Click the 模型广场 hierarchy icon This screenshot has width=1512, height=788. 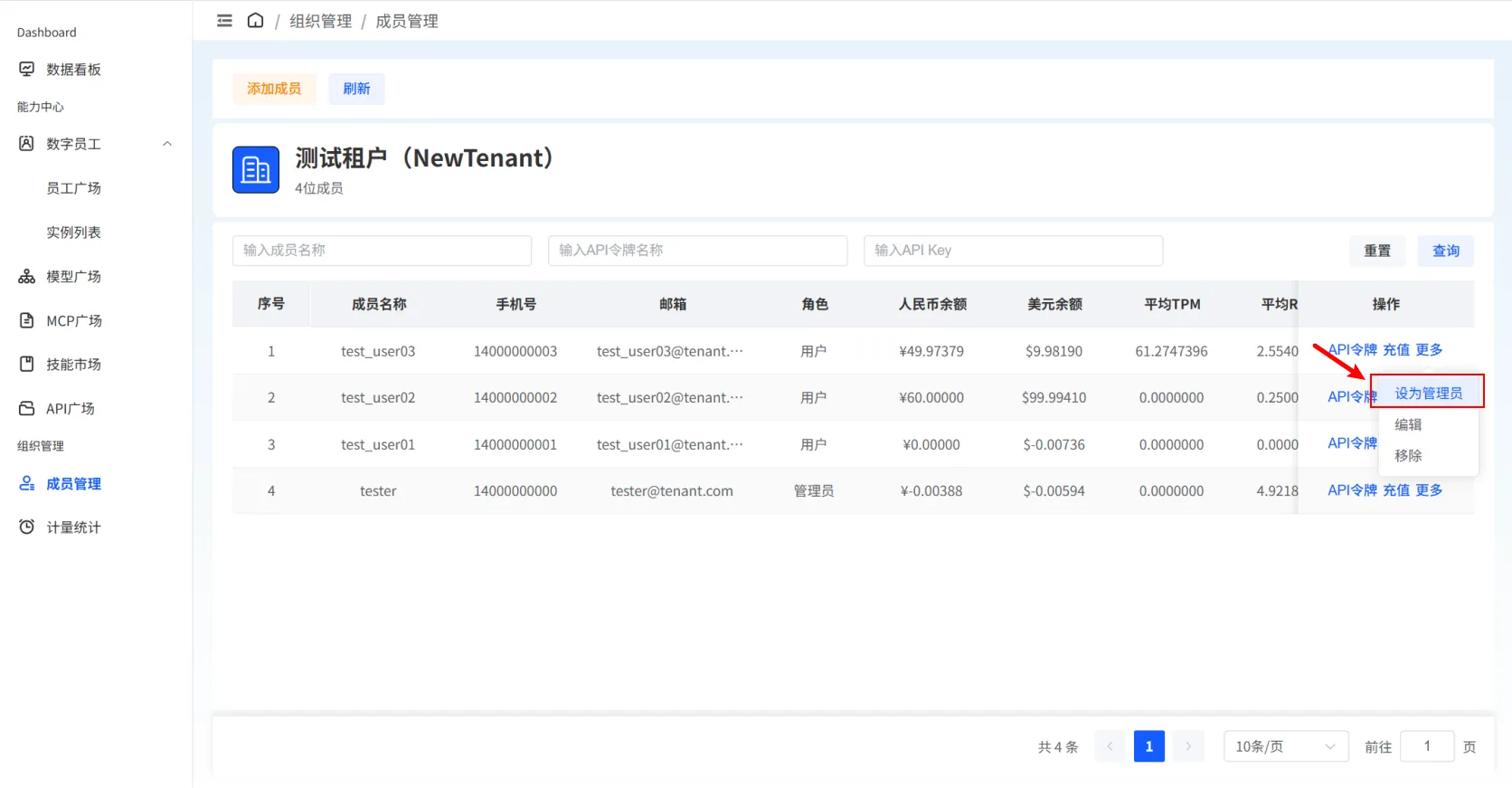27,276
